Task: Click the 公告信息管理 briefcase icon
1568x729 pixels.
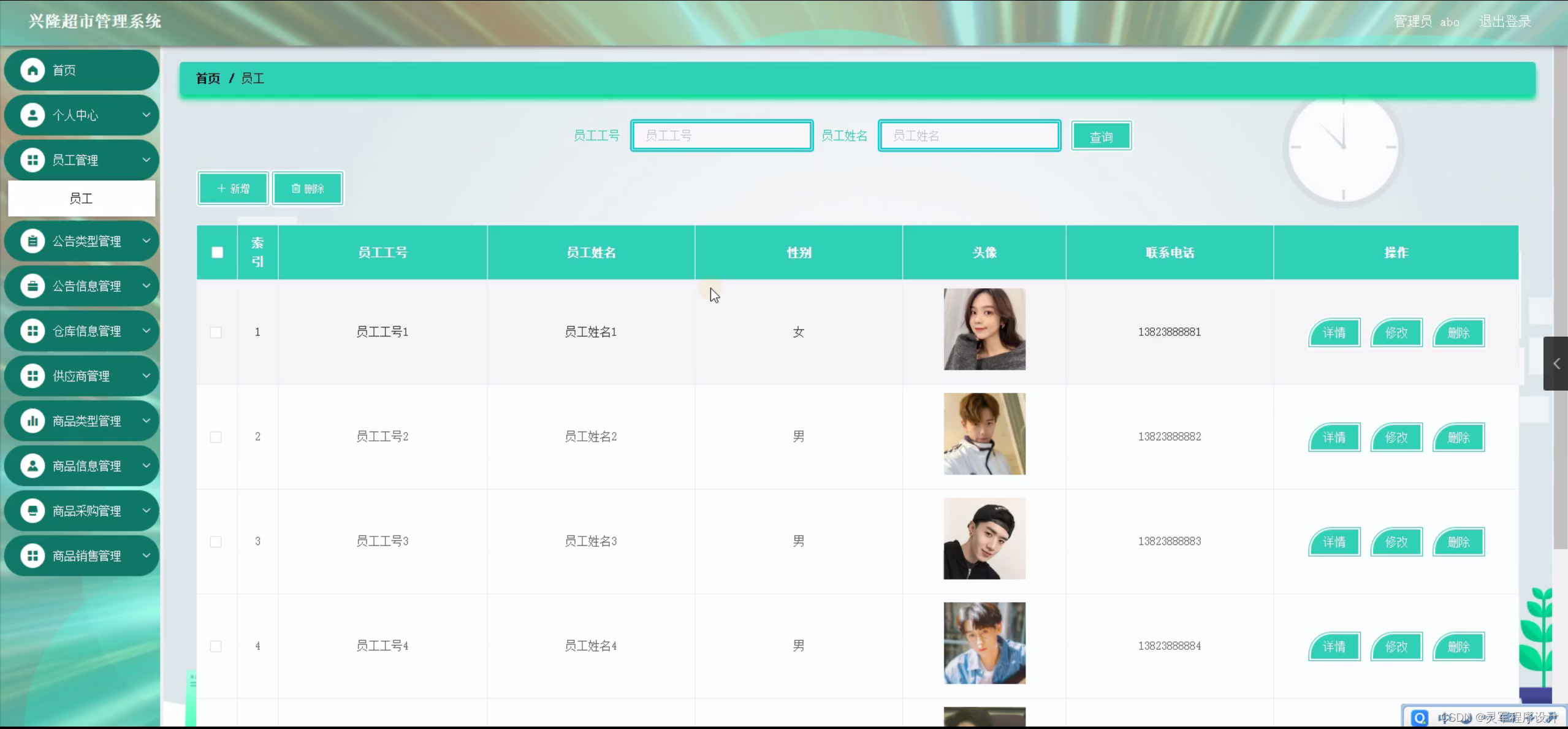Action: click(x=32, y=286)
